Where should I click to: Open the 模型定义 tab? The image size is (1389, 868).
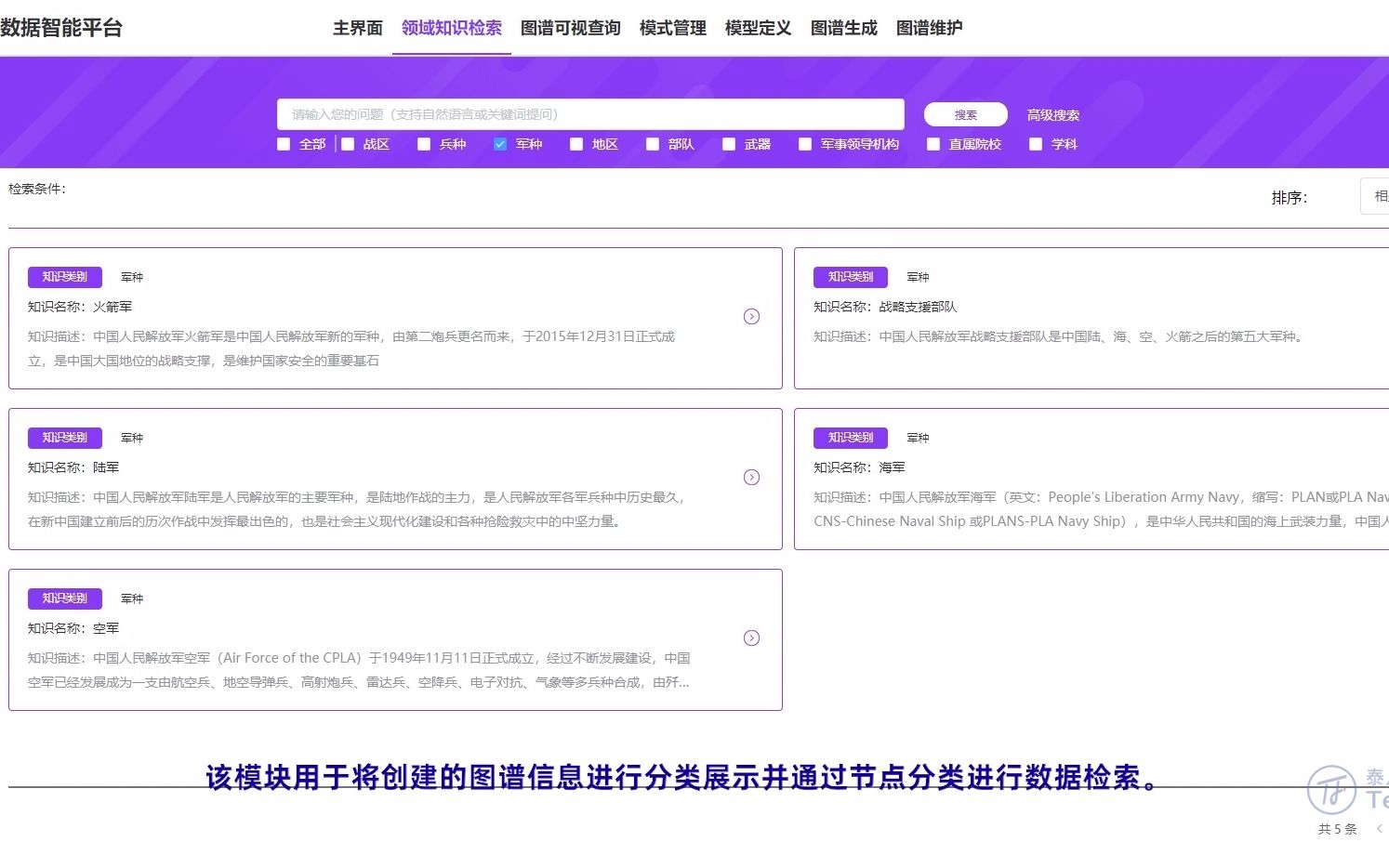pos(759,28)
